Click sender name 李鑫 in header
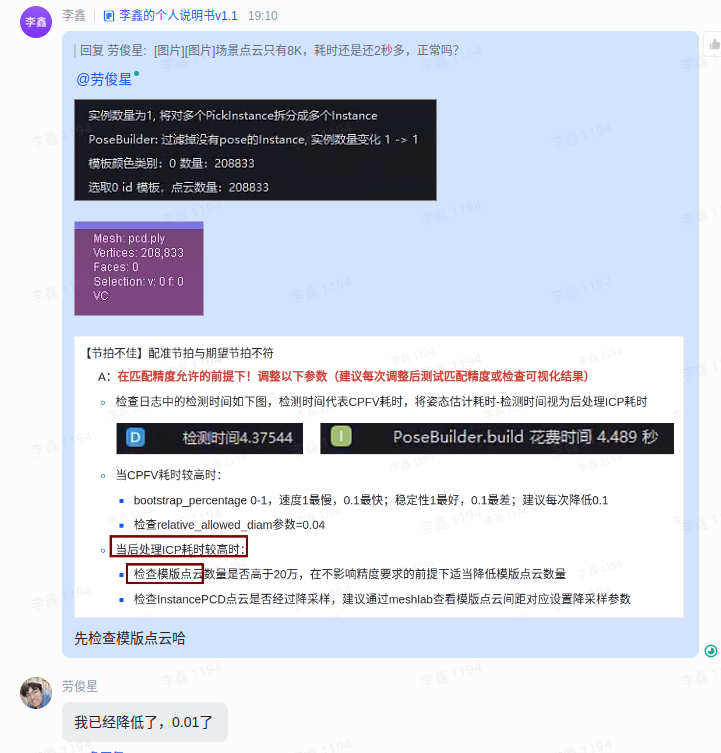Screen dimensions: 721x753 pyautogui.click(x=74, y=15)
